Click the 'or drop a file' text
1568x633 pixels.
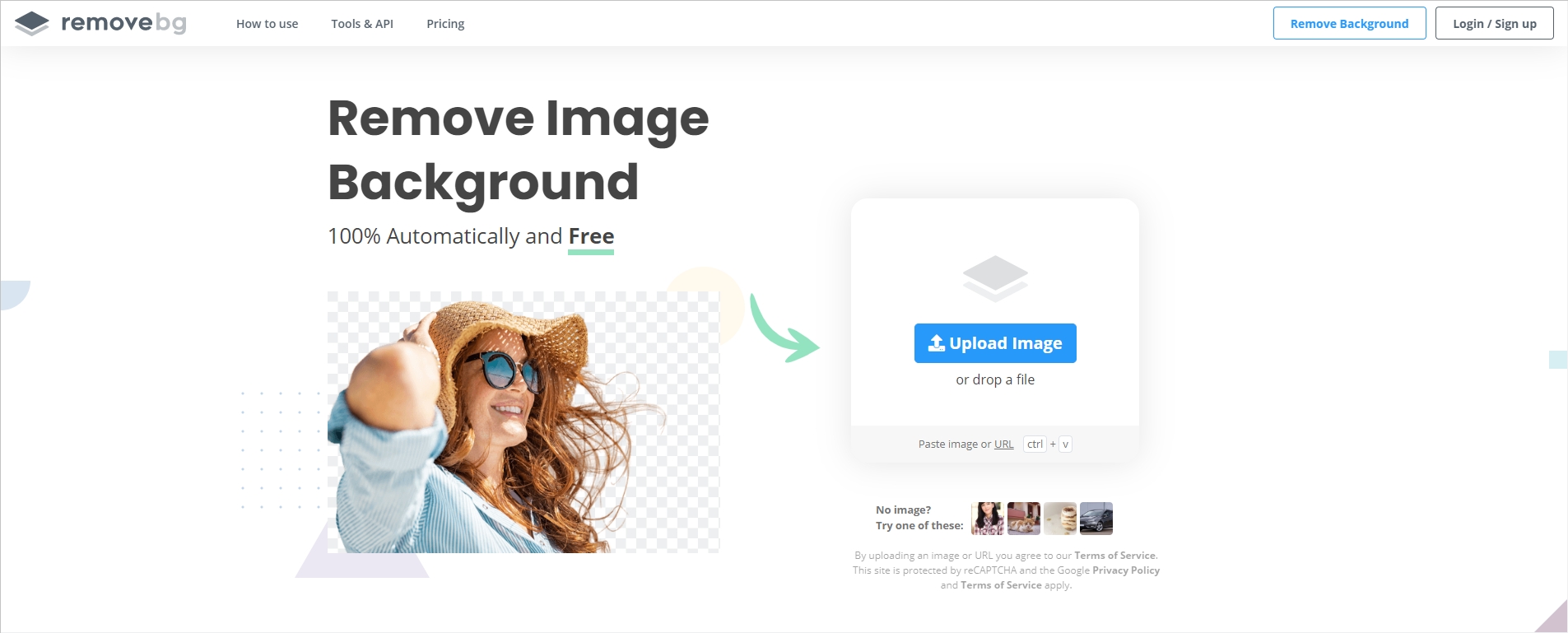coord(995,379)
